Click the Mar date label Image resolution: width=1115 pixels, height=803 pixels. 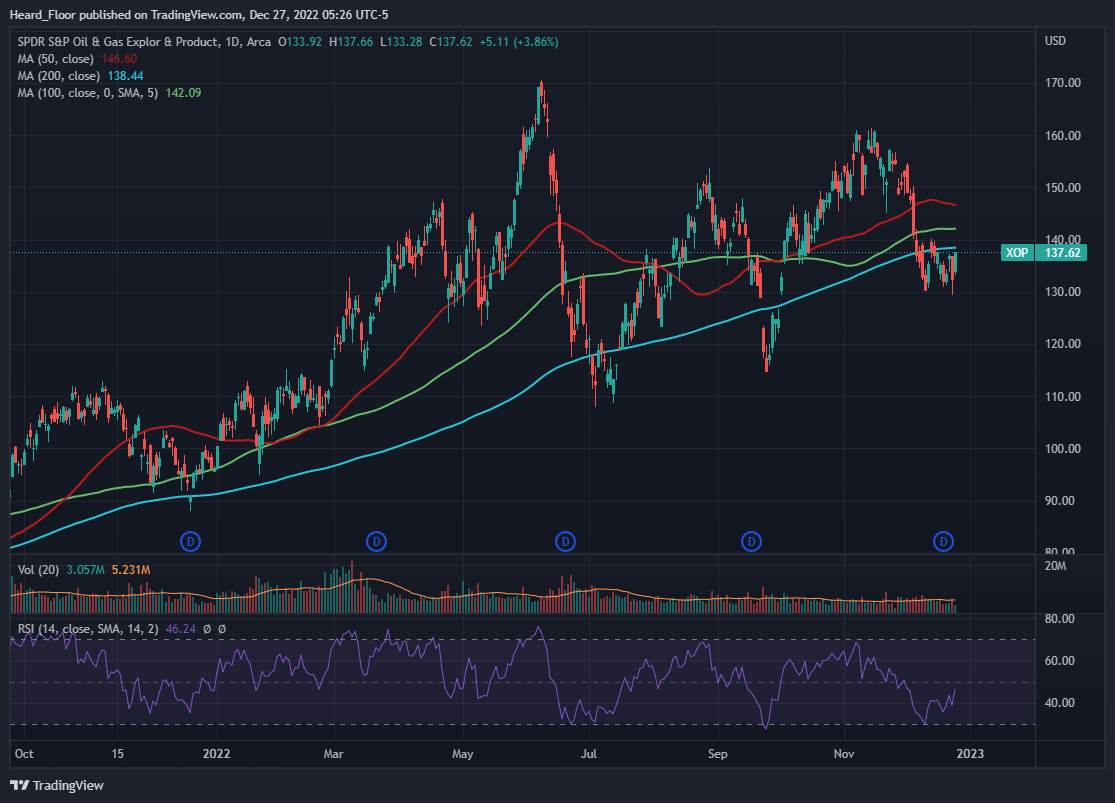pyautogui.click(x=334, y=754)
